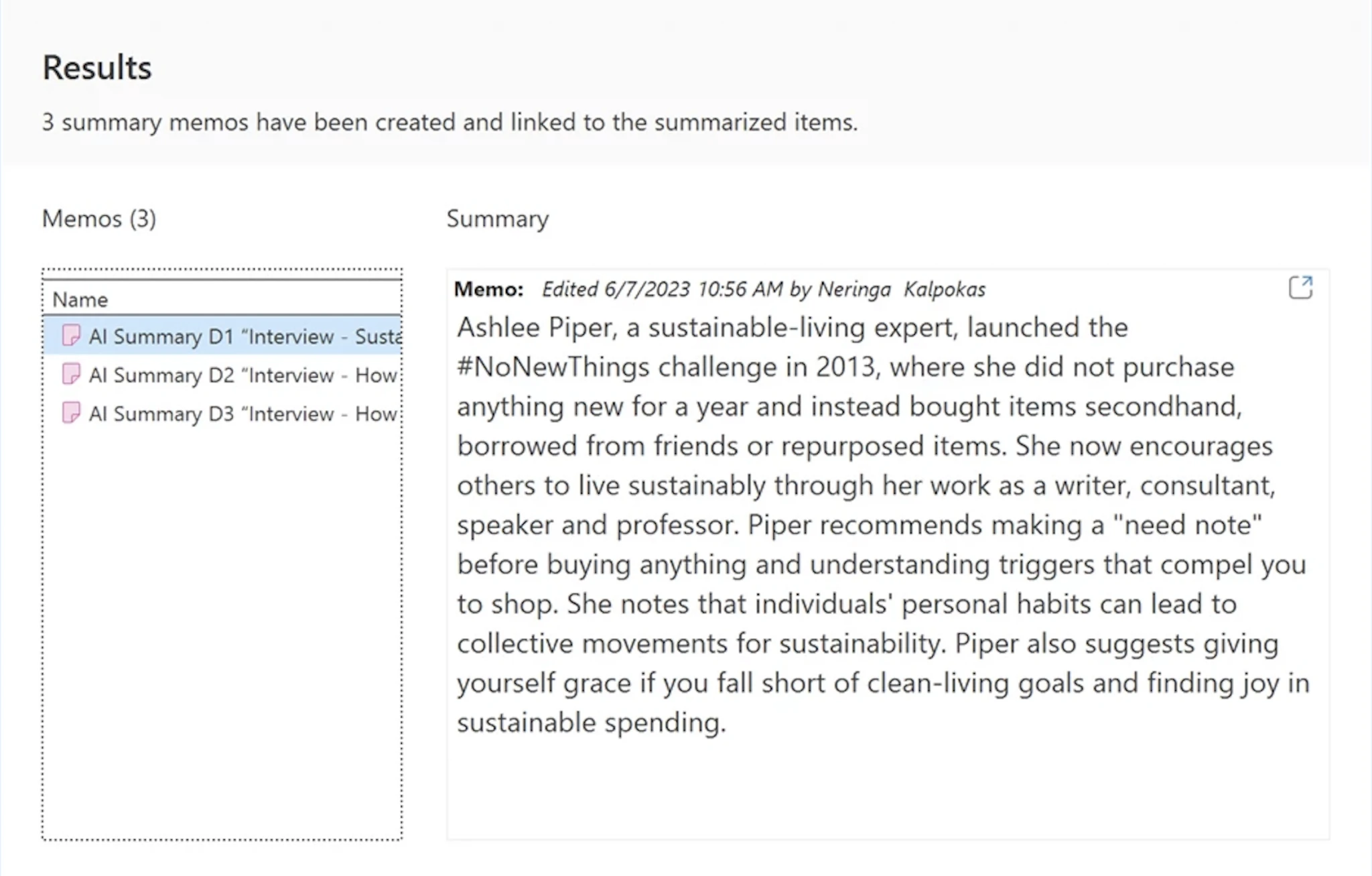The height and width of the screenshot is (876, 1372).
Task: Click the "need note" phrase in the summary
Action: 1186,525
